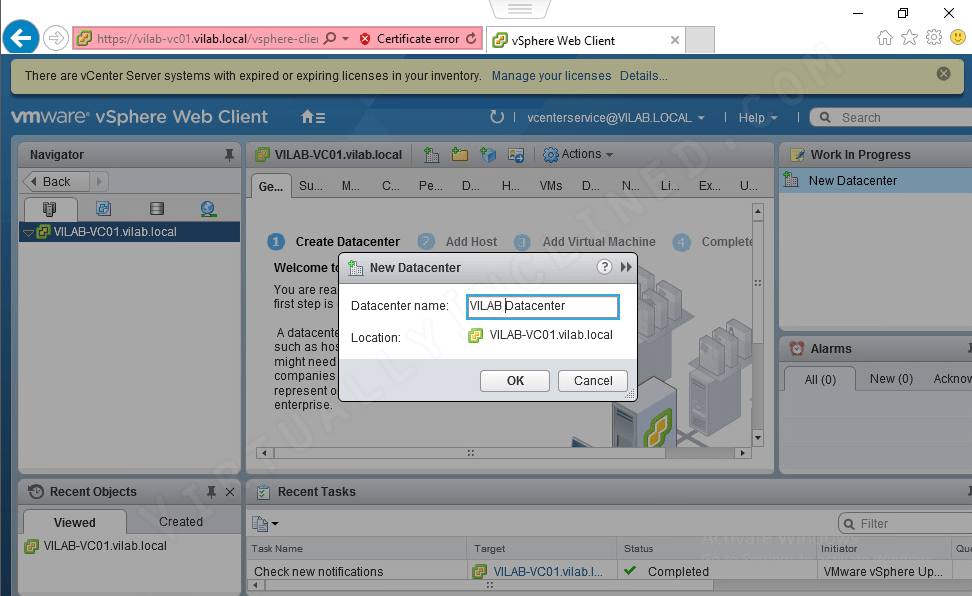Switch to the VMs tab
972x596 pixels.
[x=551, y=185]
